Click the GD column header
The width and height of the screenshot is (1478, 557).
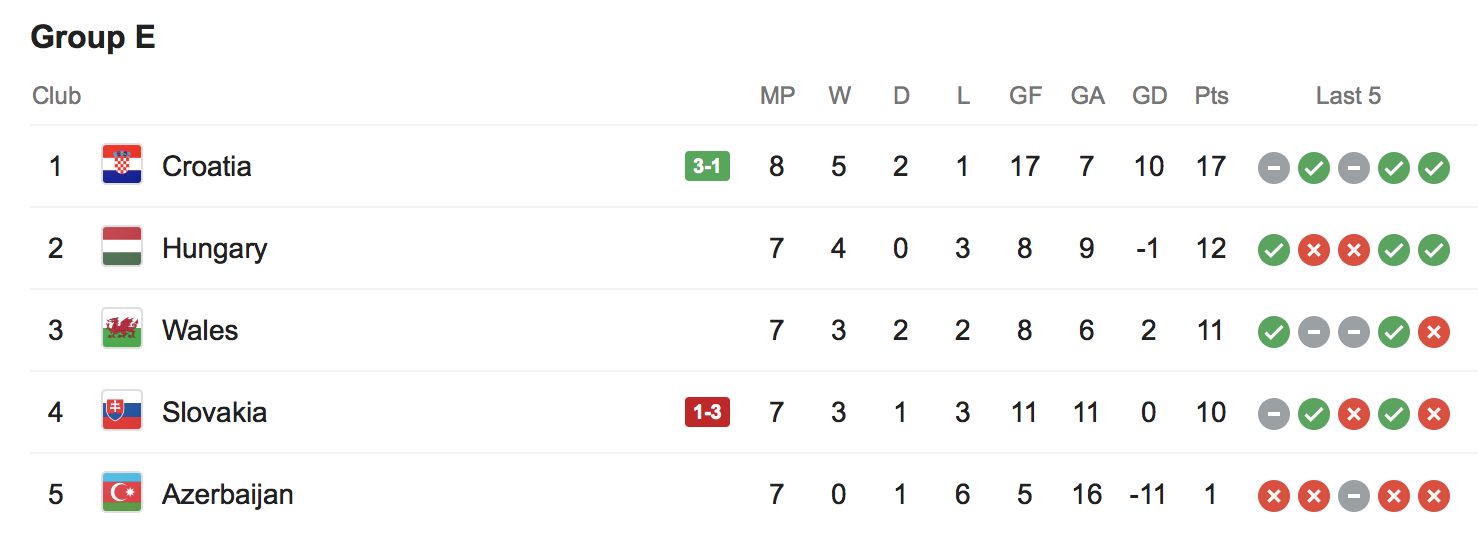coord(1149,96)
